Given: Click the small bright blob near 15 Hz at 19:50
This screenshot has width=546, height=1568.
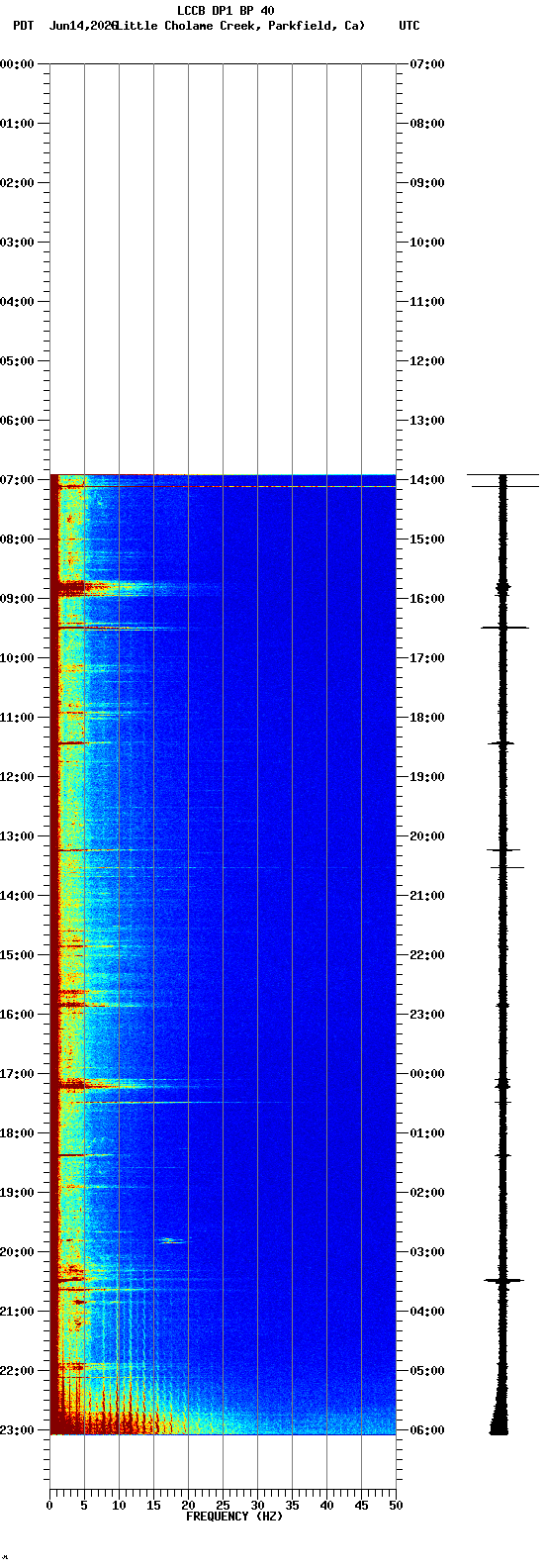Looking at the screenshot, I should 172,1240.
